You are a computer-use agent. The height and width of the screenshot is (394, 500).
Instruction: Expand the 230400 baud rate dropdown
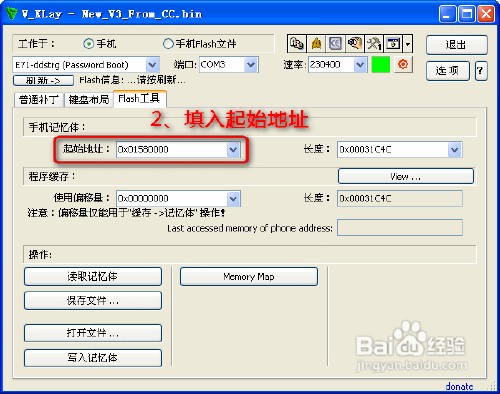[x=360, y=65]
